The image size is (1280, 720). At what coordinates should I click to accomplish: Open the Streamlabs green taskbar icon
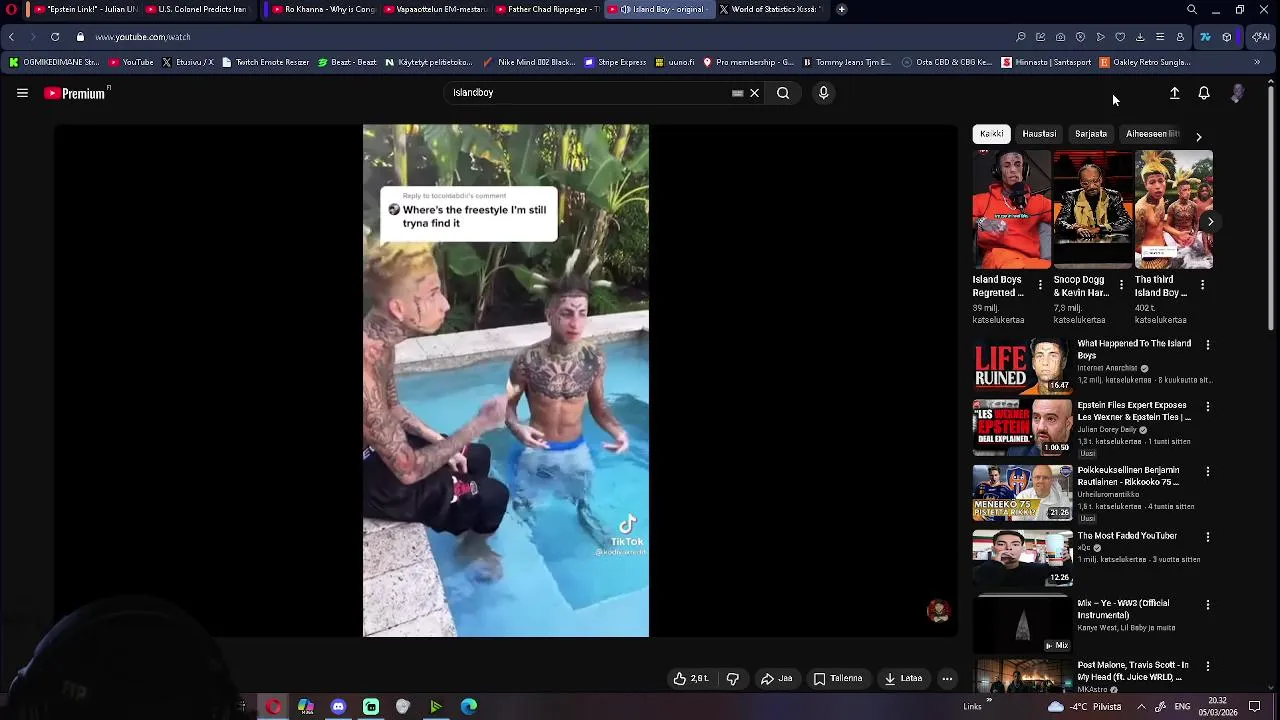point(371,706)
